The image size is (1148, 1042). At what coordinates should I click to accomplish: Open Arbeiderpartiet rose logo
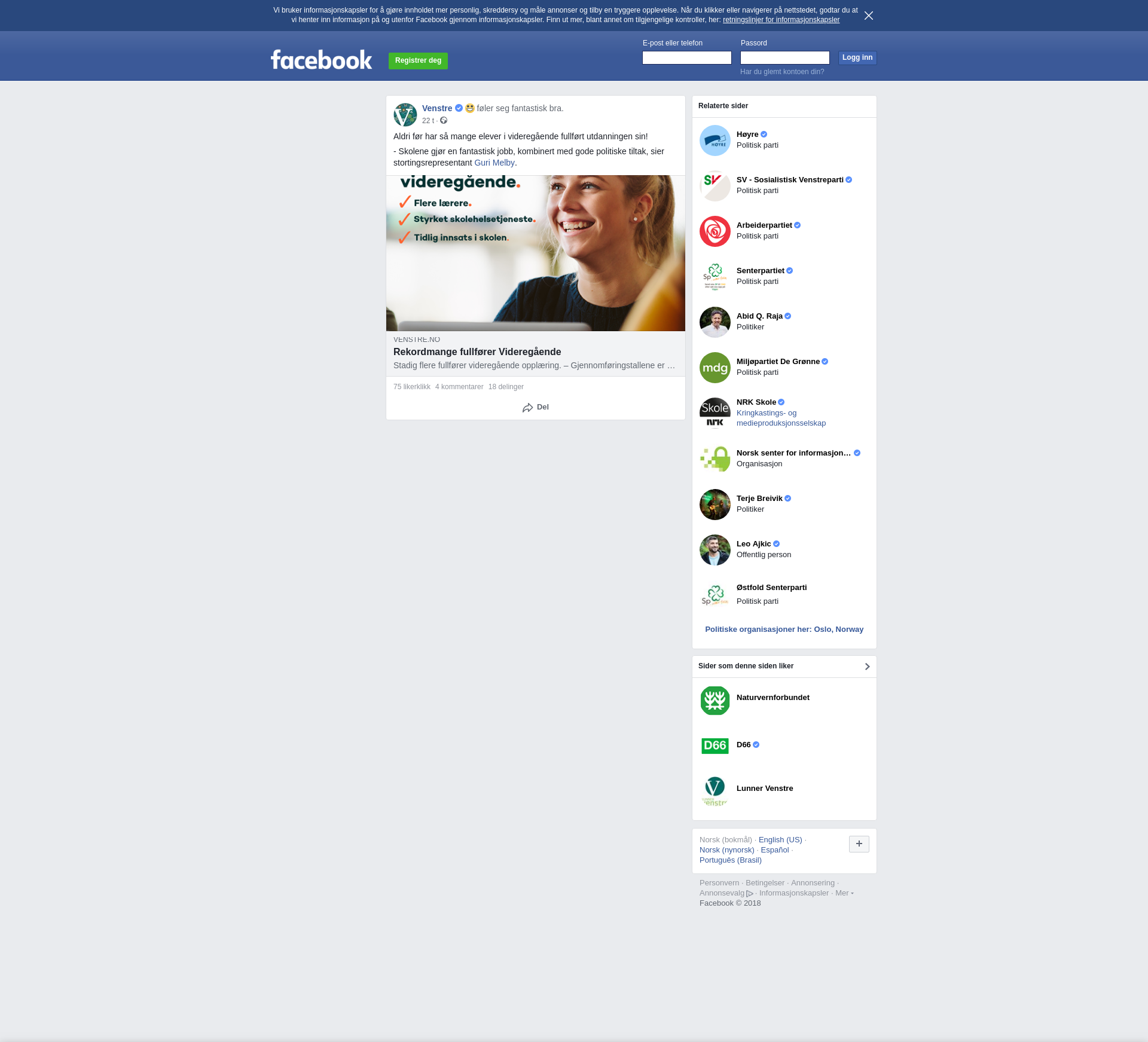pos(715,231)
